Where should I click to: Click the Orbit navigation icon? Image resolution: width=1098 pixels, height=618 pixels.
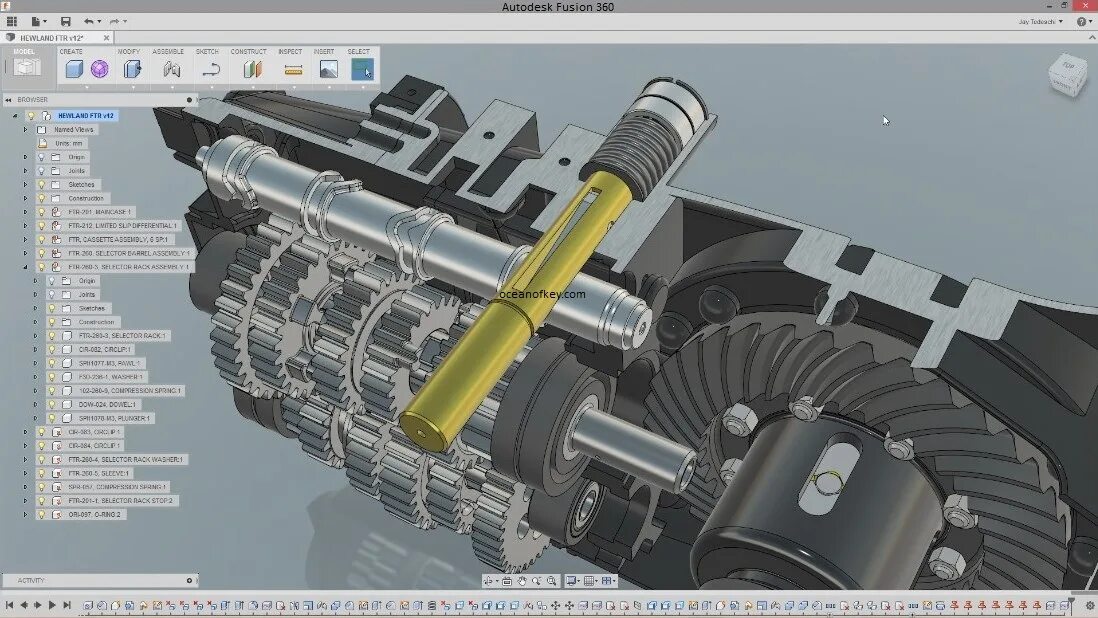(489, 581)
